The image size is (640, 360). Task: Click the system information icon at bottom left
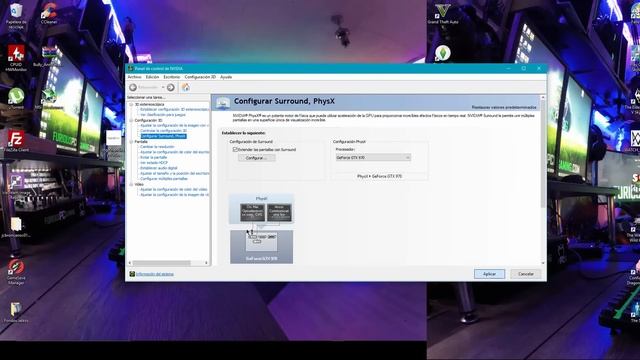pos(132,274)
